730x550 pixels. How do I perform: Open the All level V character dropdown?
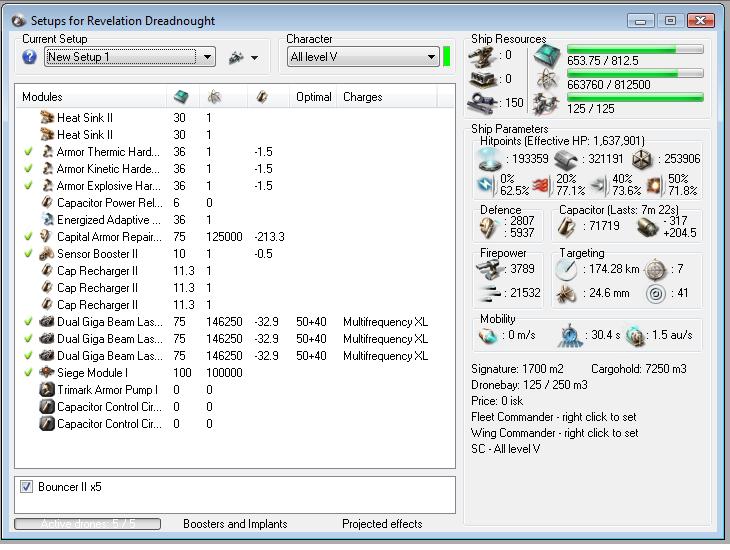[x=363, y=57]
